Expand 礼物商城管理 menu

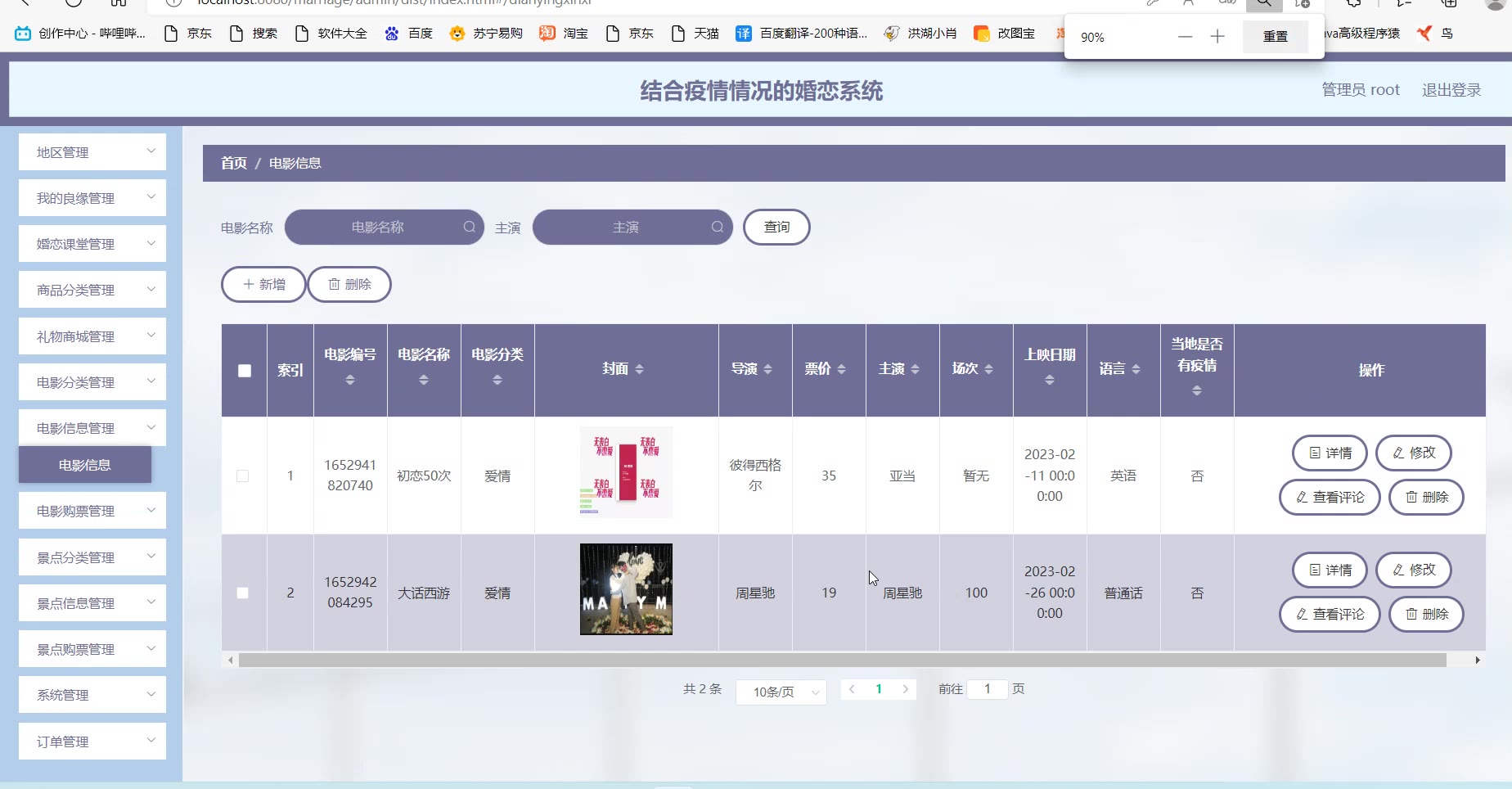coord(92,336)
